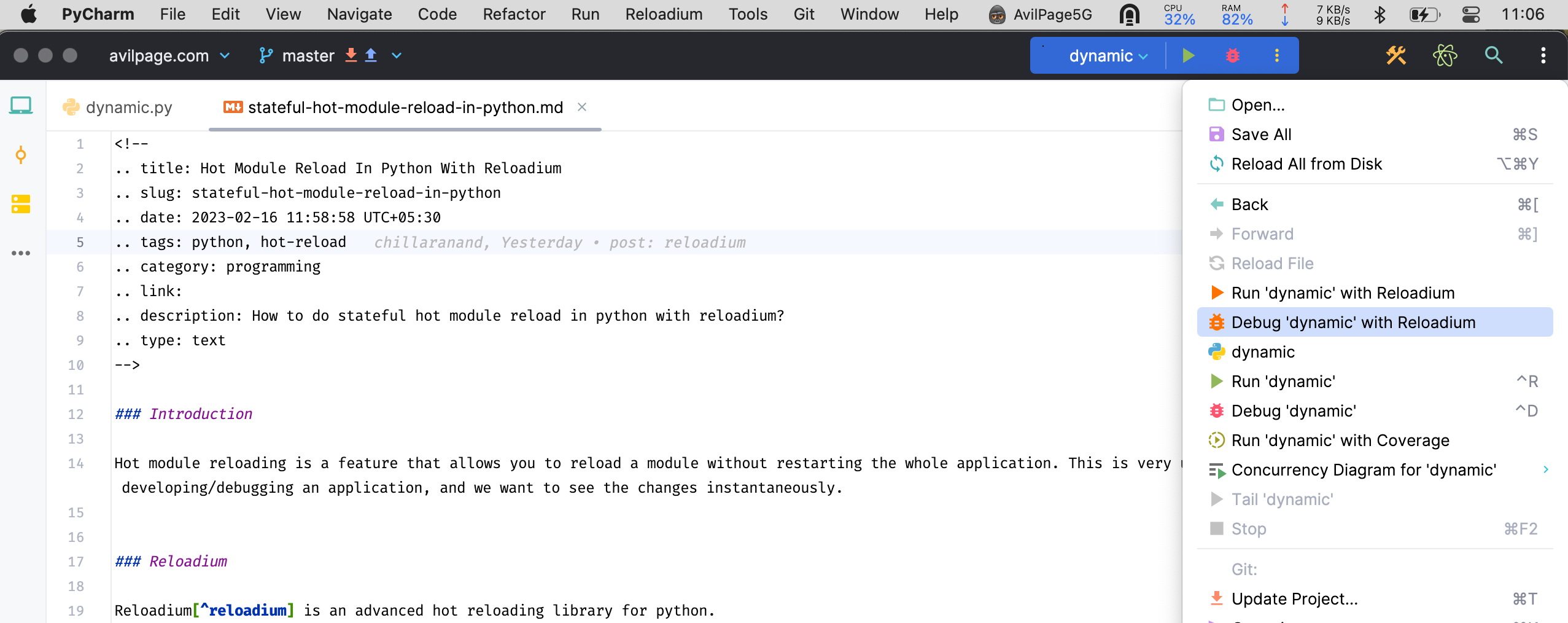
Task: Click the yellow services icon in the sidebar
Action: pos(20,204)
